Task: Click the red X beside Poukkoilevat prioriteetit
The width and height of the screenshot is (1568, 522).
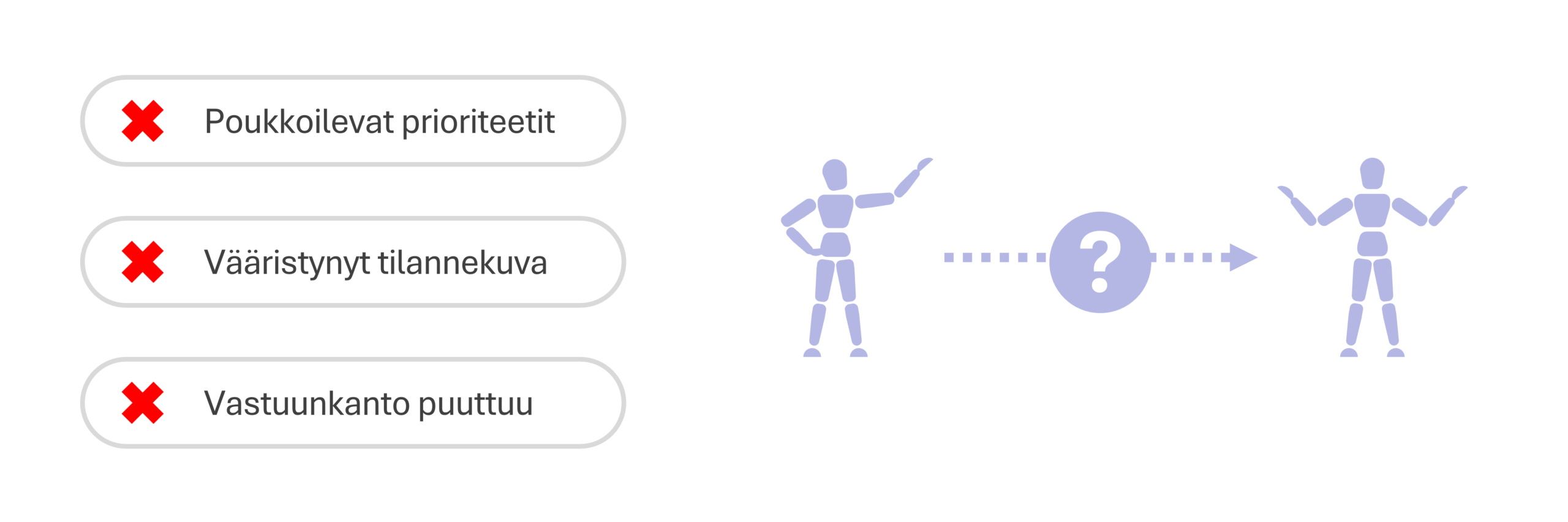Action: [142, 121]
